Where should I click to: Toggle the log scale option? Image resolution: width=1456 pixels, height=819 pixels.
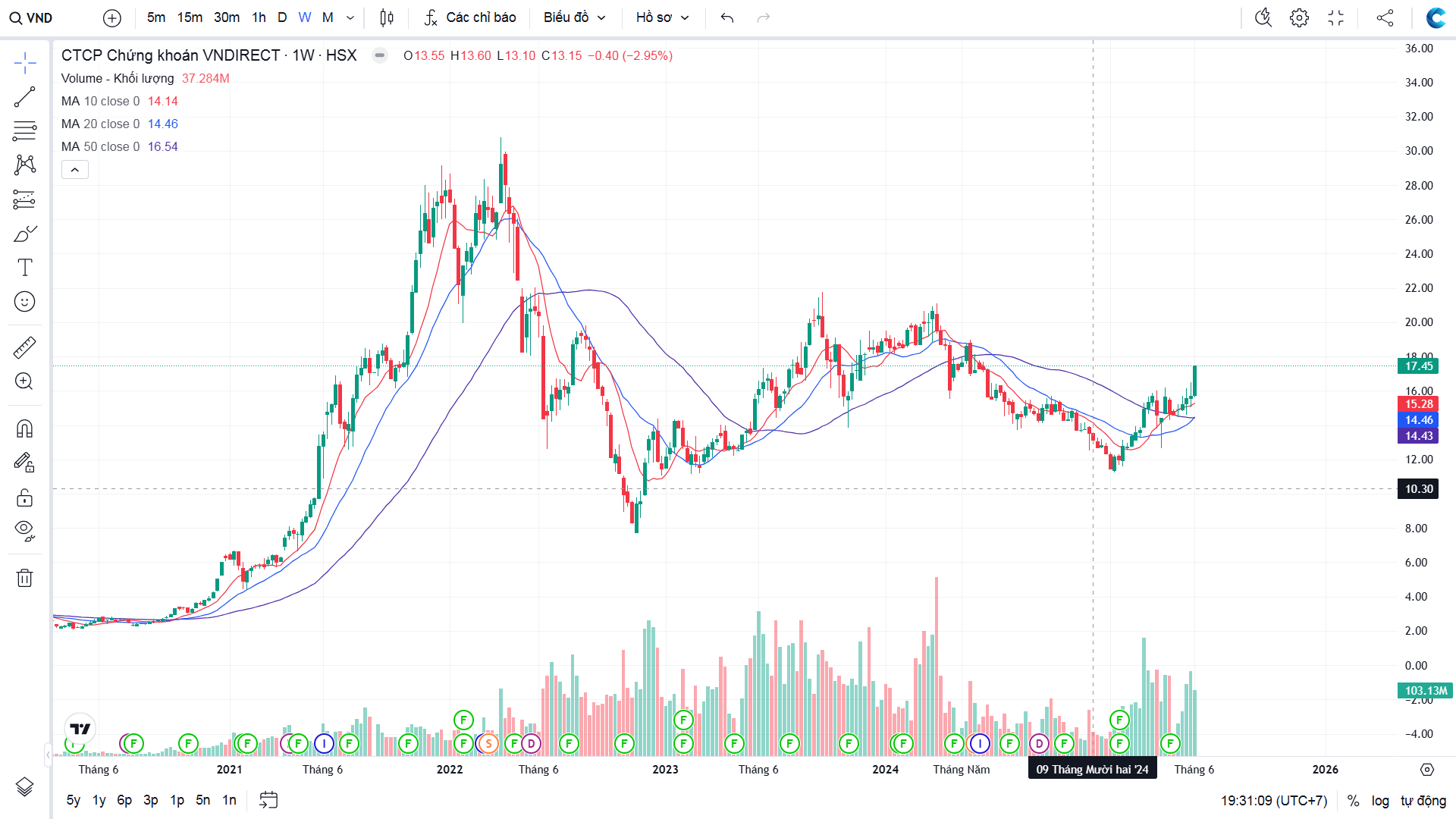tap(1380, 801)
